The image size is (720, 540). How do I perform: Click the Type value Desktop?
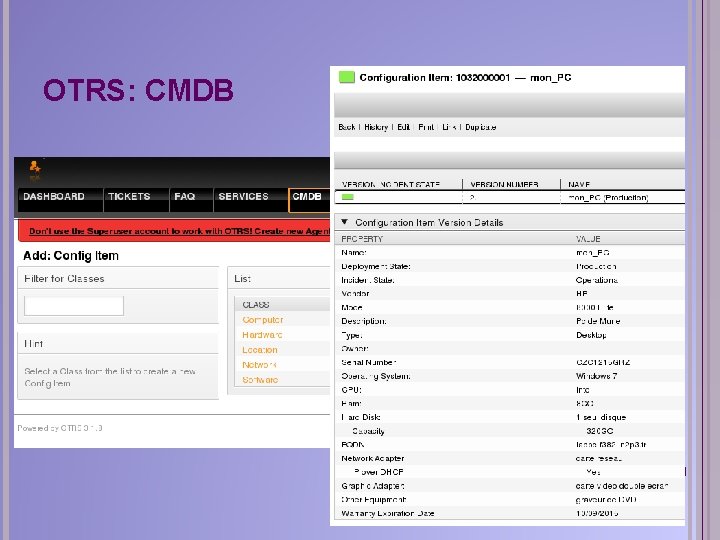591,335
